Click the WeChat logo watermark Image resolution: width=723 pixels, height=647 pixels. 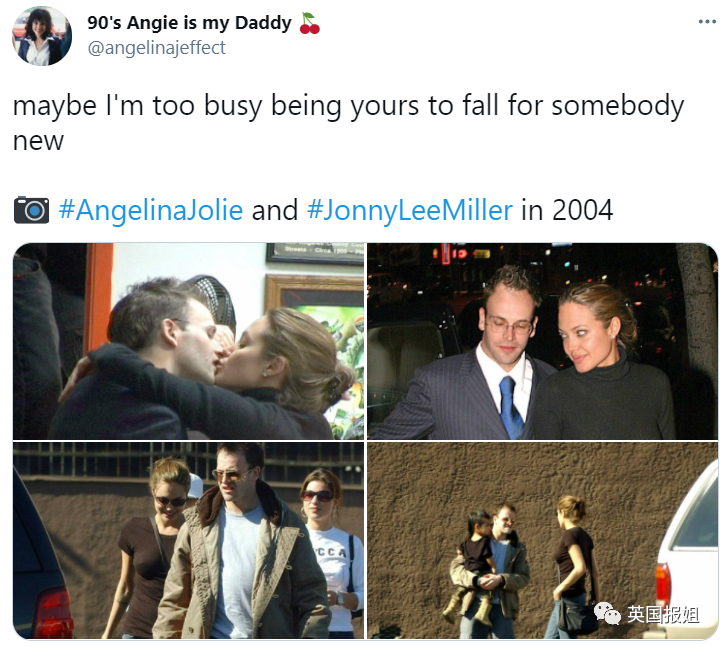[607, 613]
